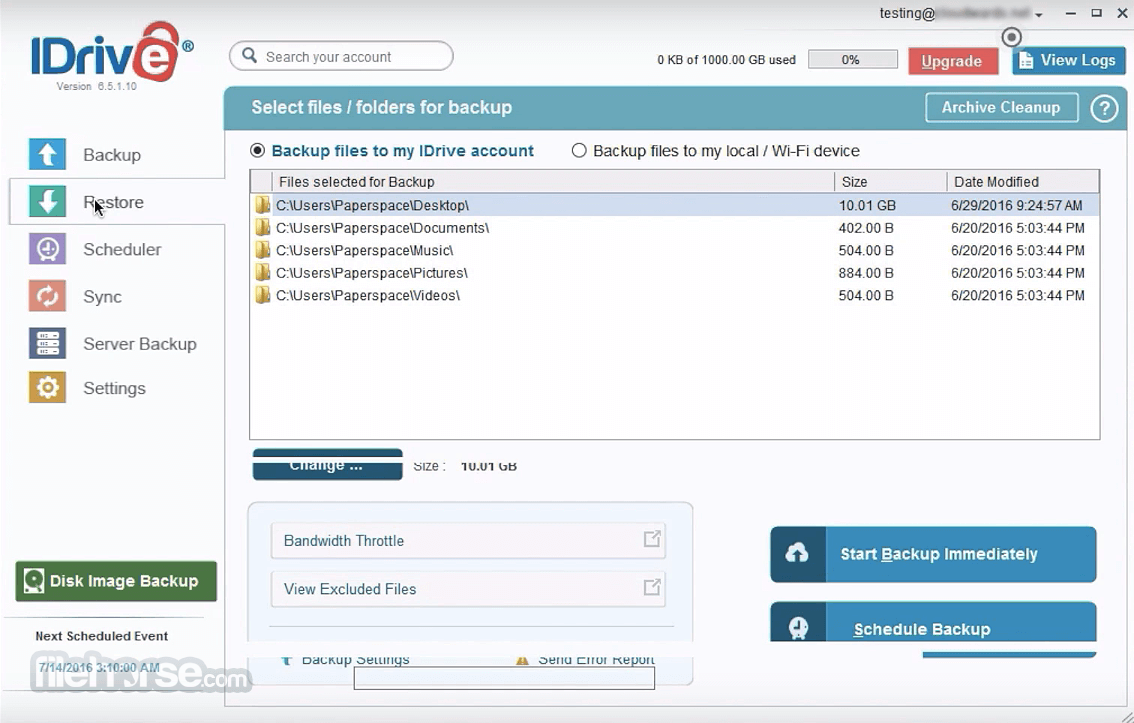
Task: Switch to the Sync tab label
Action: point(102,296)
